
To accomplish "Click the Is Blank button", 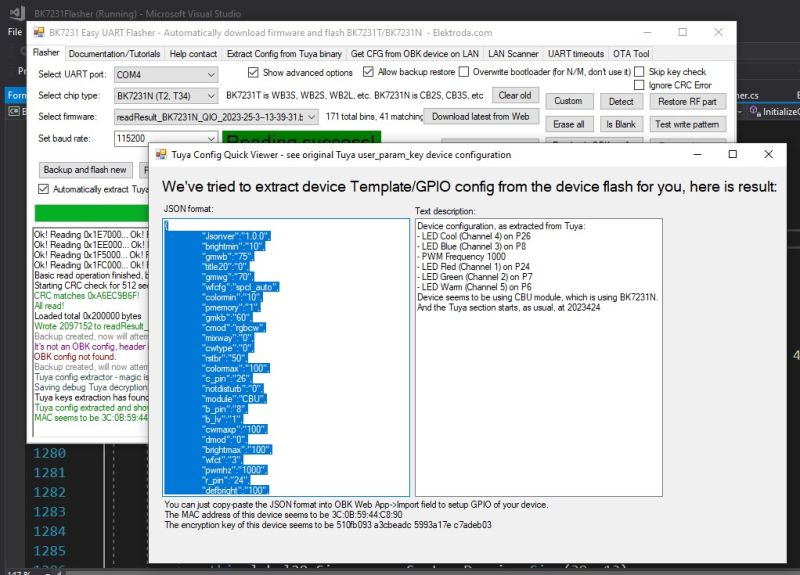I will pyautogui.click(x=621, y=124).
